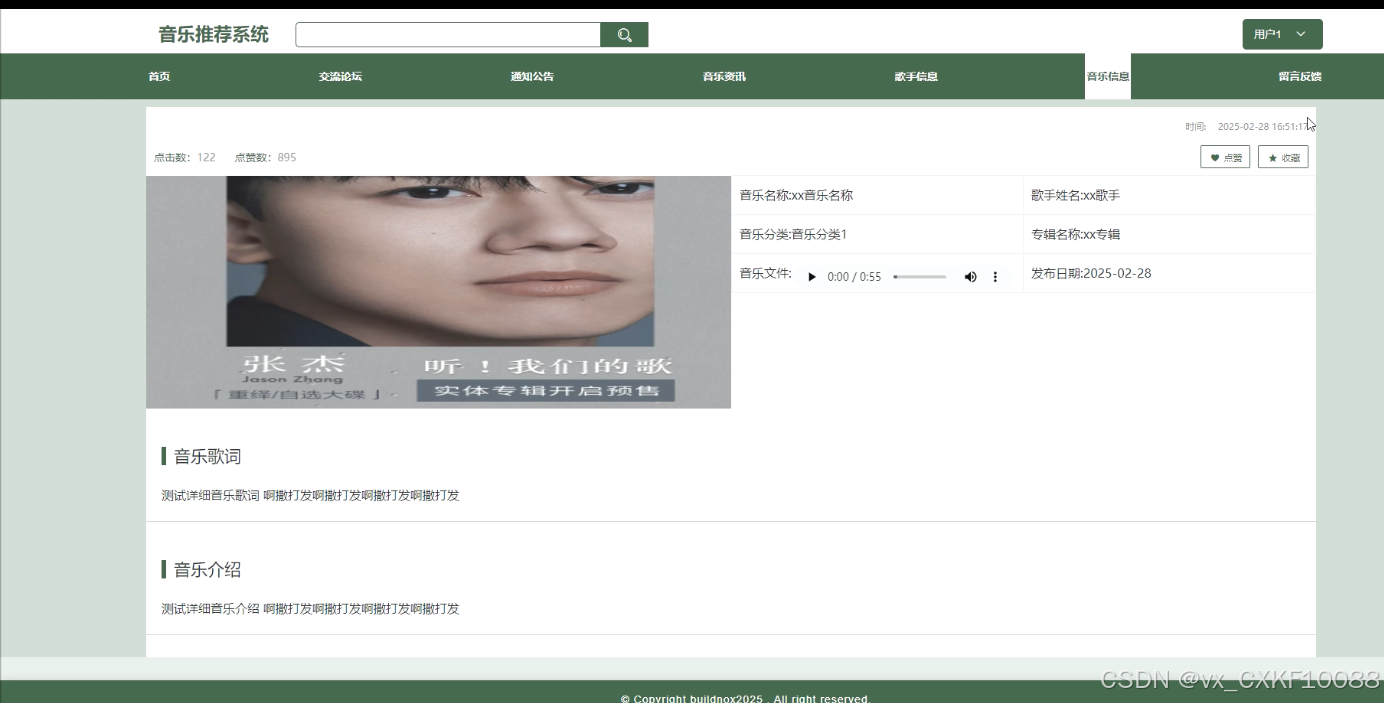Image resolution: width=1384 pixels, height=703 pixels.
Task: Play the audio file
Action: pyautogui.click(x=812, y=277)
